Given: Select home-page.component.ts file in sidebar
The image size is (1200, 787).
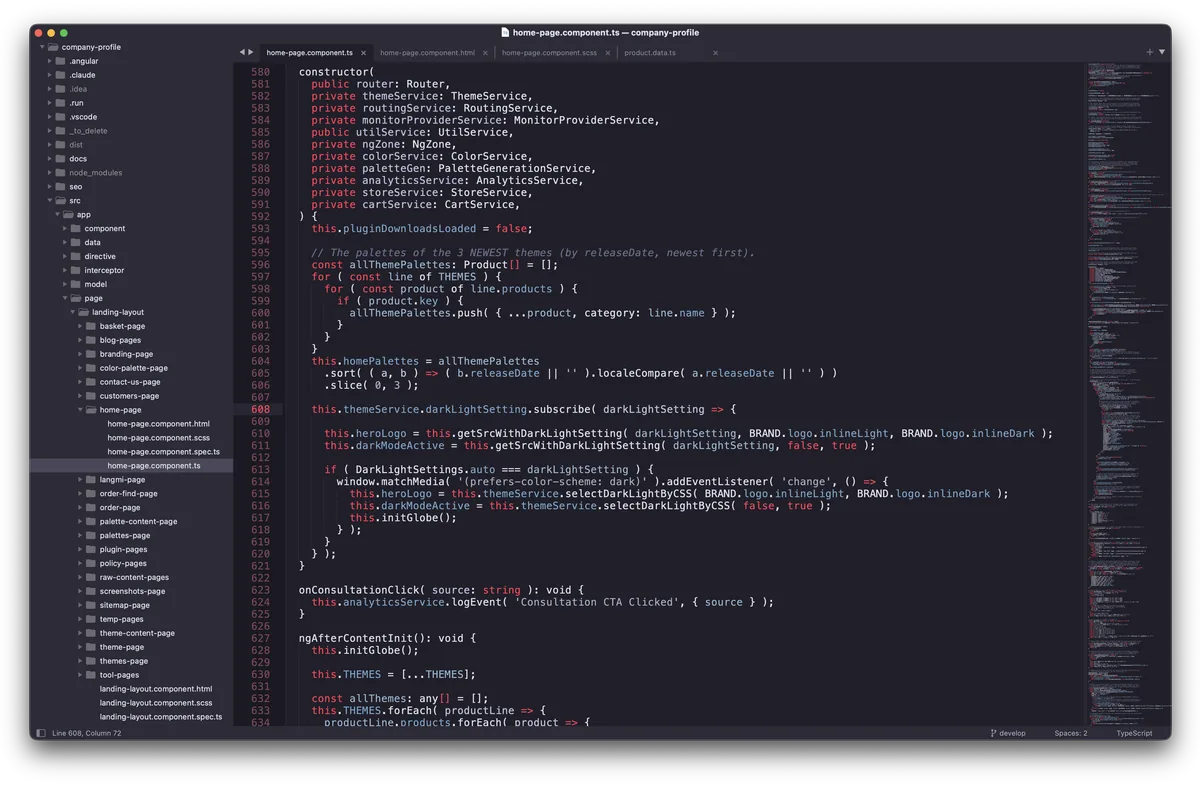Looking at the screenshot, I should 154,466.
